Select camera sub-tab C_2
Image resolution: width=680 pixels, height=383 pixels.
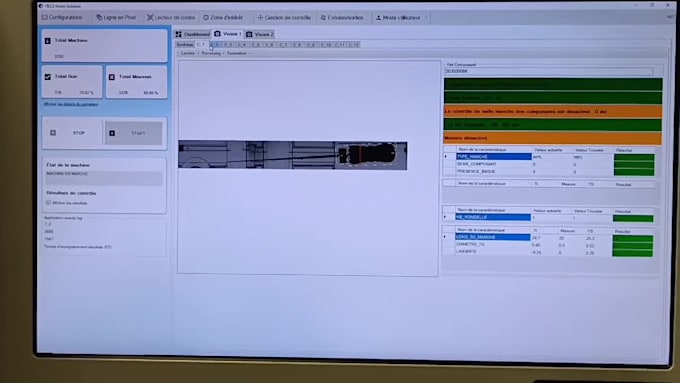point(215,45)
